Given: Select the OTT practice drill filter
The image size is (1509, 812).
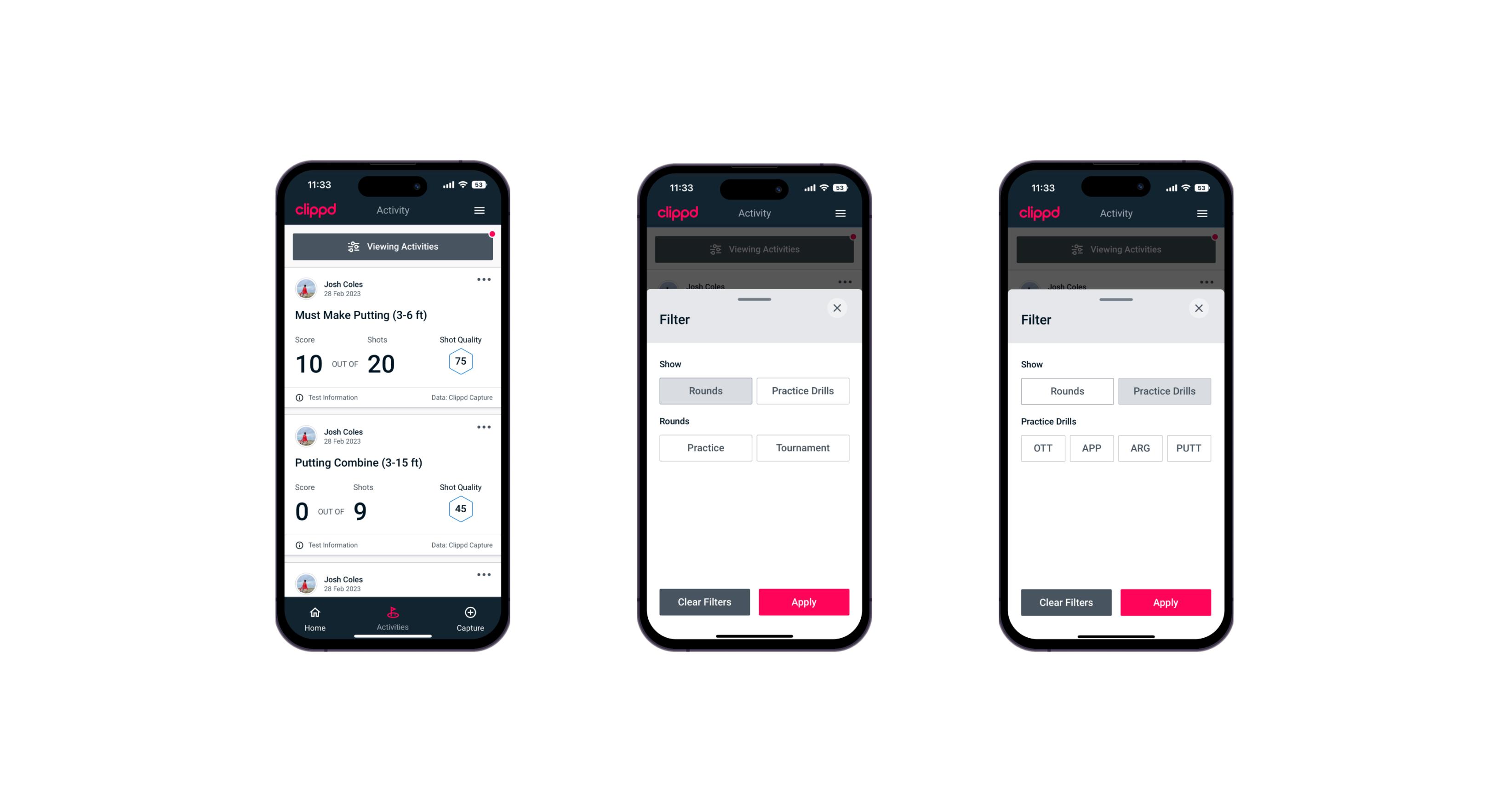Looking at the screenshot, I should point(1041,448).
